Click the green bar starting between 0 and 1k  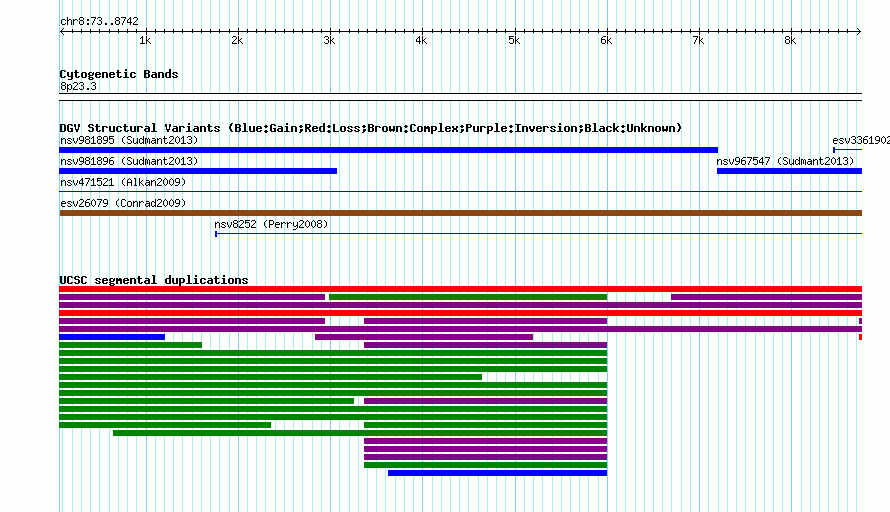click(360, 433)
